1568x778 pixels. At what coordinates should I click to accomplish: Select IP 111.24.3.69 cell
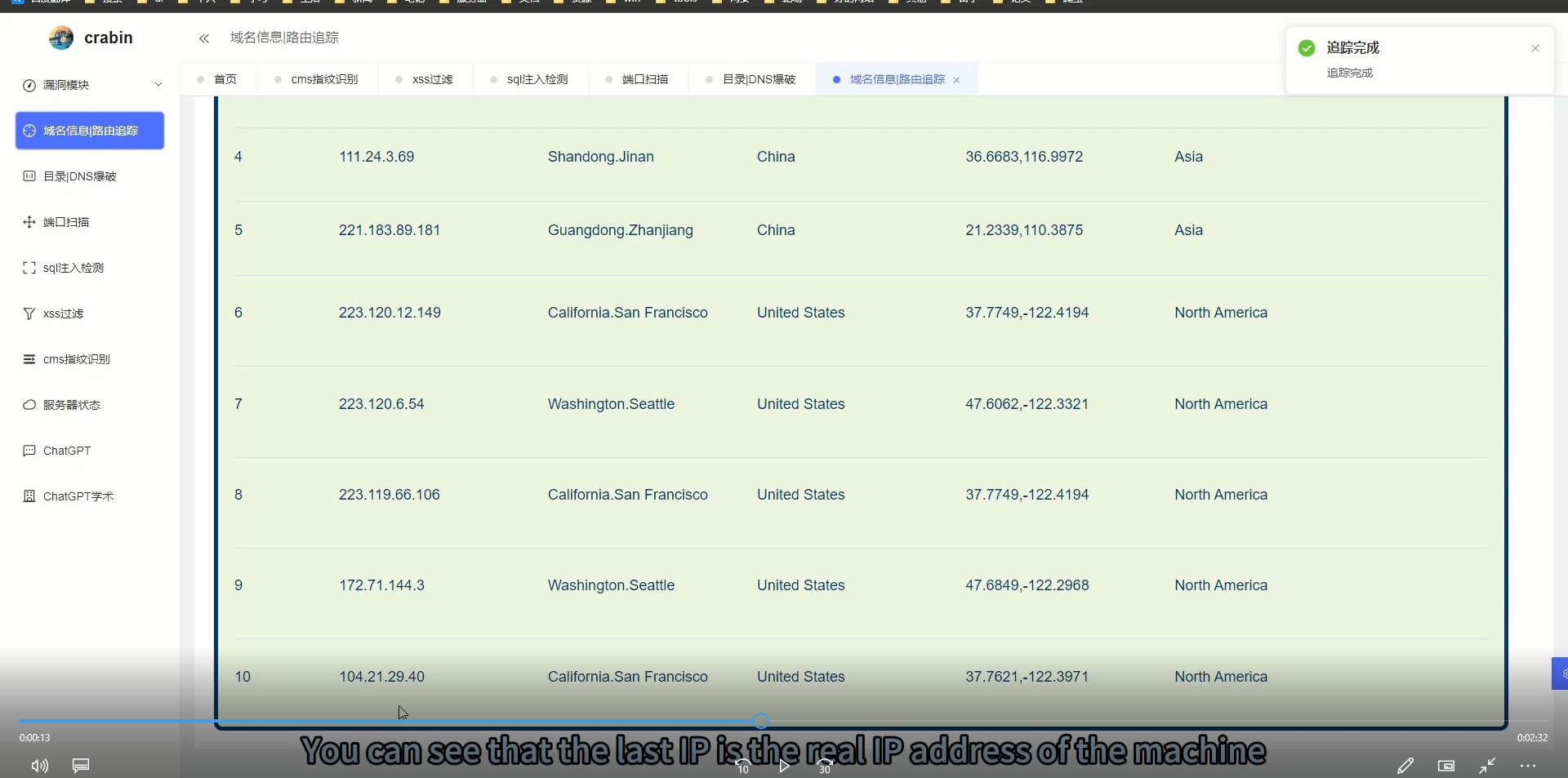[376, 157]
